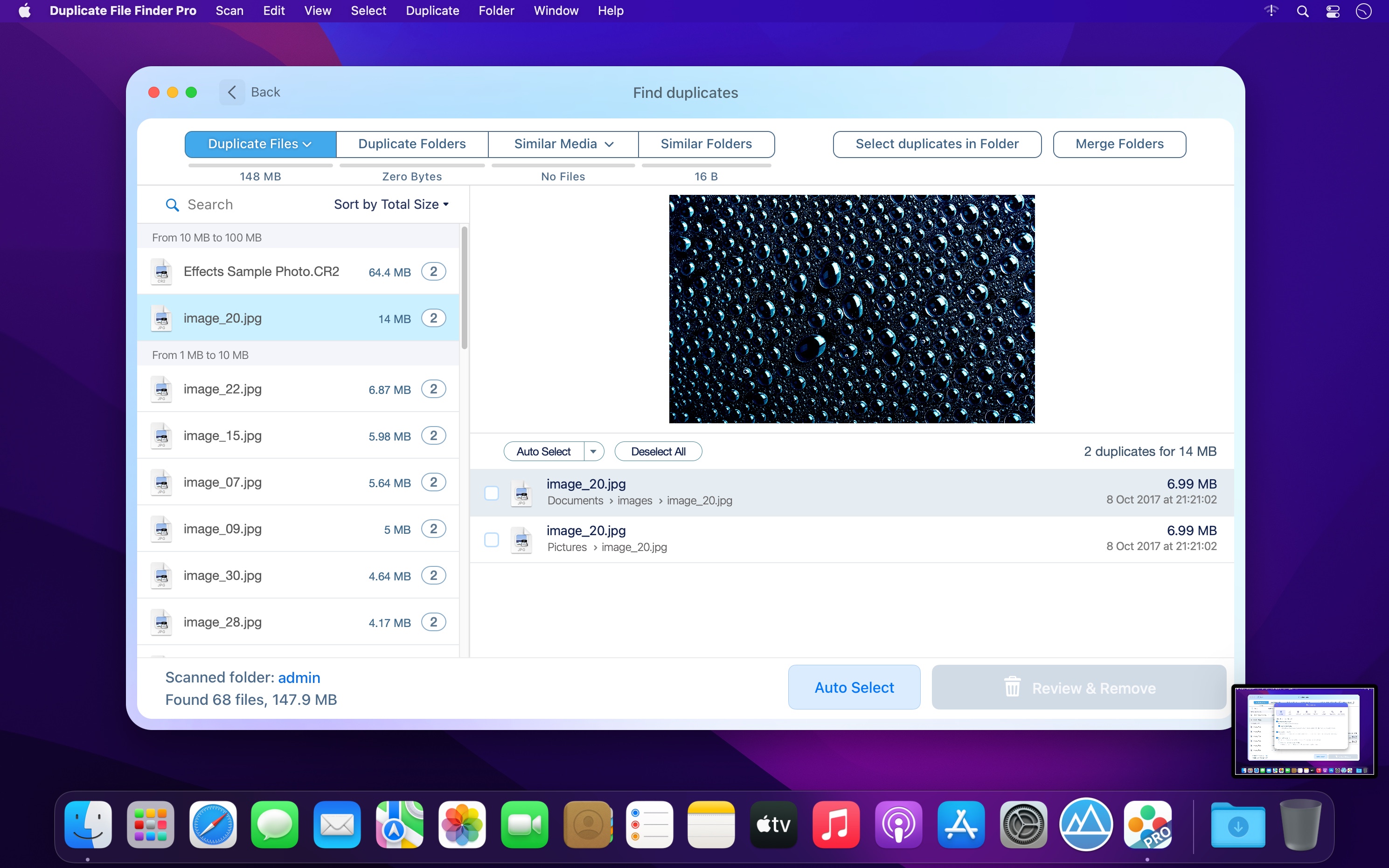Click the duplicate count badge for image_15.jpg
Screen dimensions: 1389x868
point(433,436)
